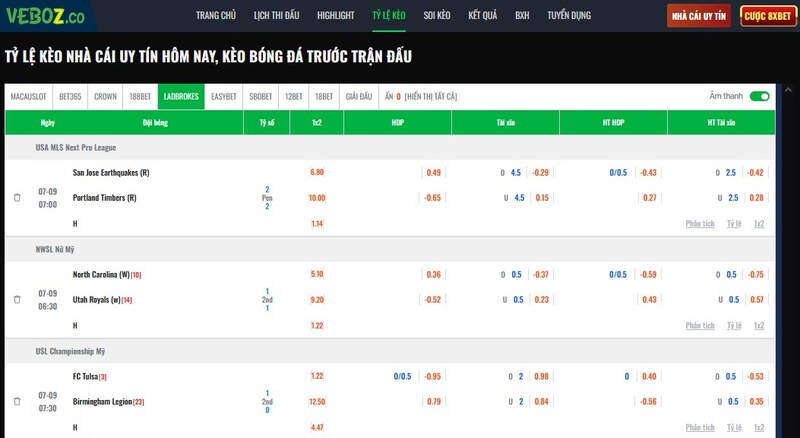Navigate to the BXH rankings page
800x438 pixels.
[x=522, y=16]
